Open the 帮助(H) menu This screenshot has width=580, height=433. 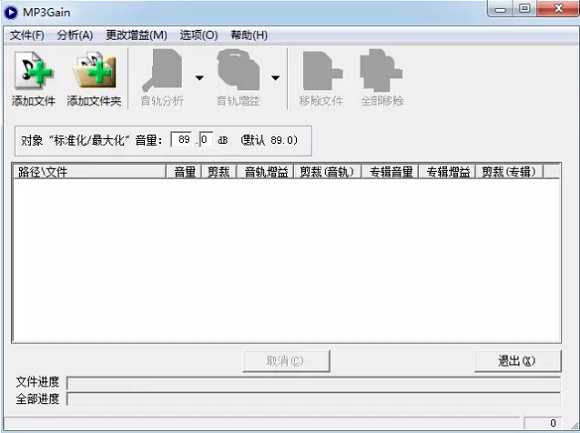[249, 35]
